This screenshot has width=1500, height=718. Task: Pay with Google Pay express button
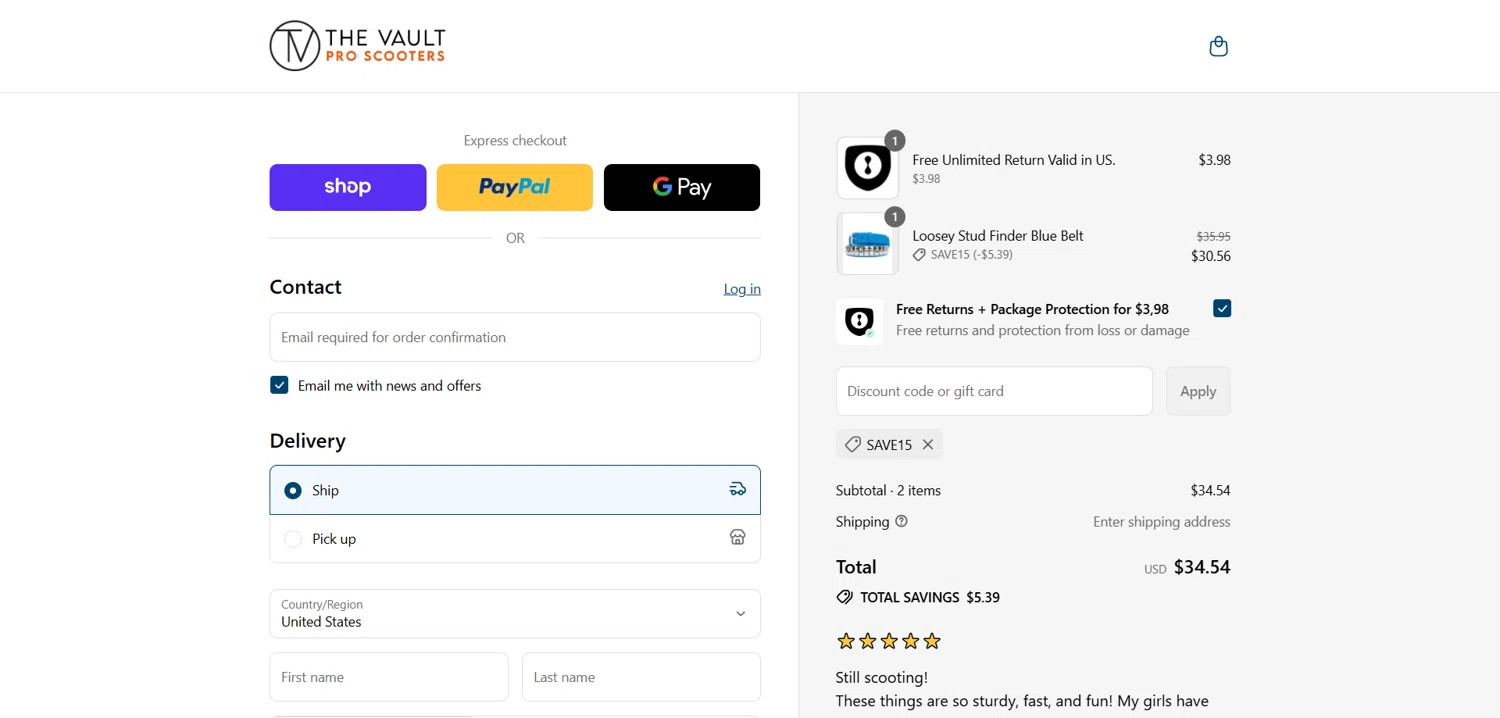pos(682,187)
